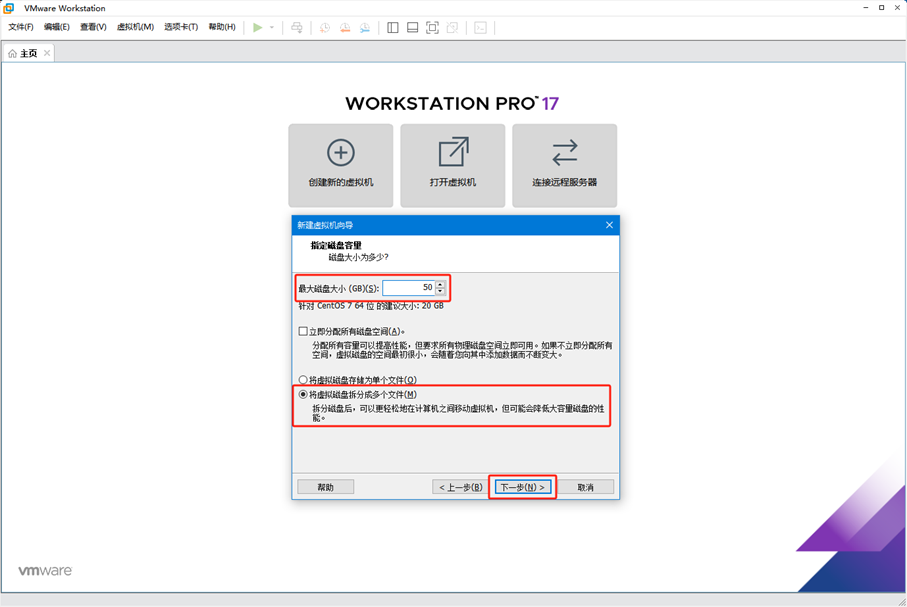Click the 下一步(N) next button
This screenshot has width=907, height=607.
point(522,487)
